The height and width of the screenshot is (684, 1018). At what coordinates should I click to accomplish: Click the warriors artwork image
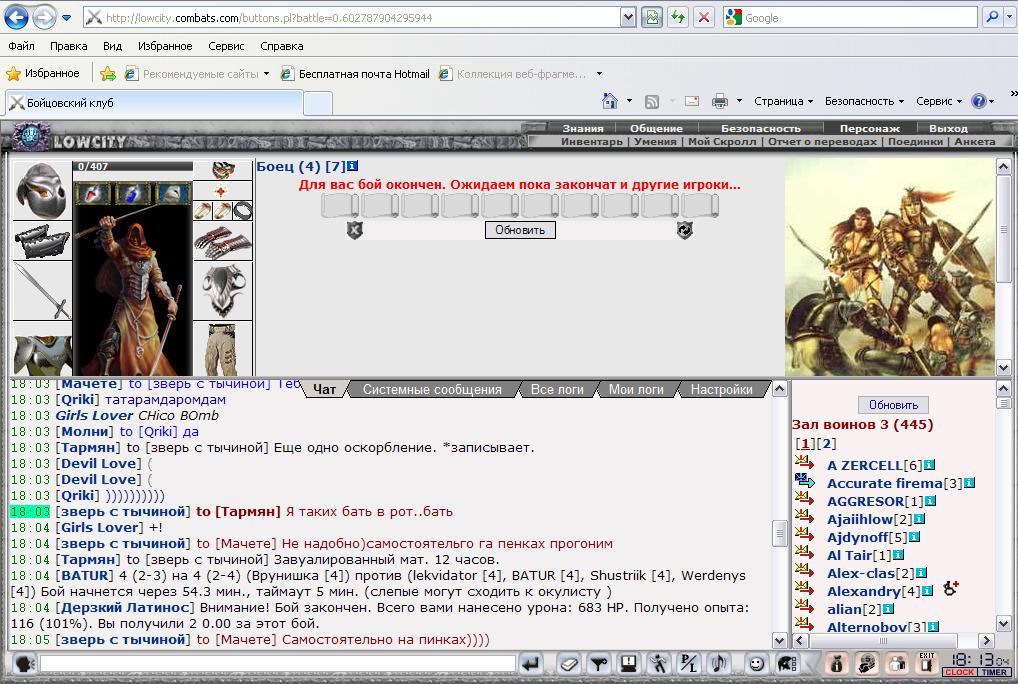[x=889, y=267]
